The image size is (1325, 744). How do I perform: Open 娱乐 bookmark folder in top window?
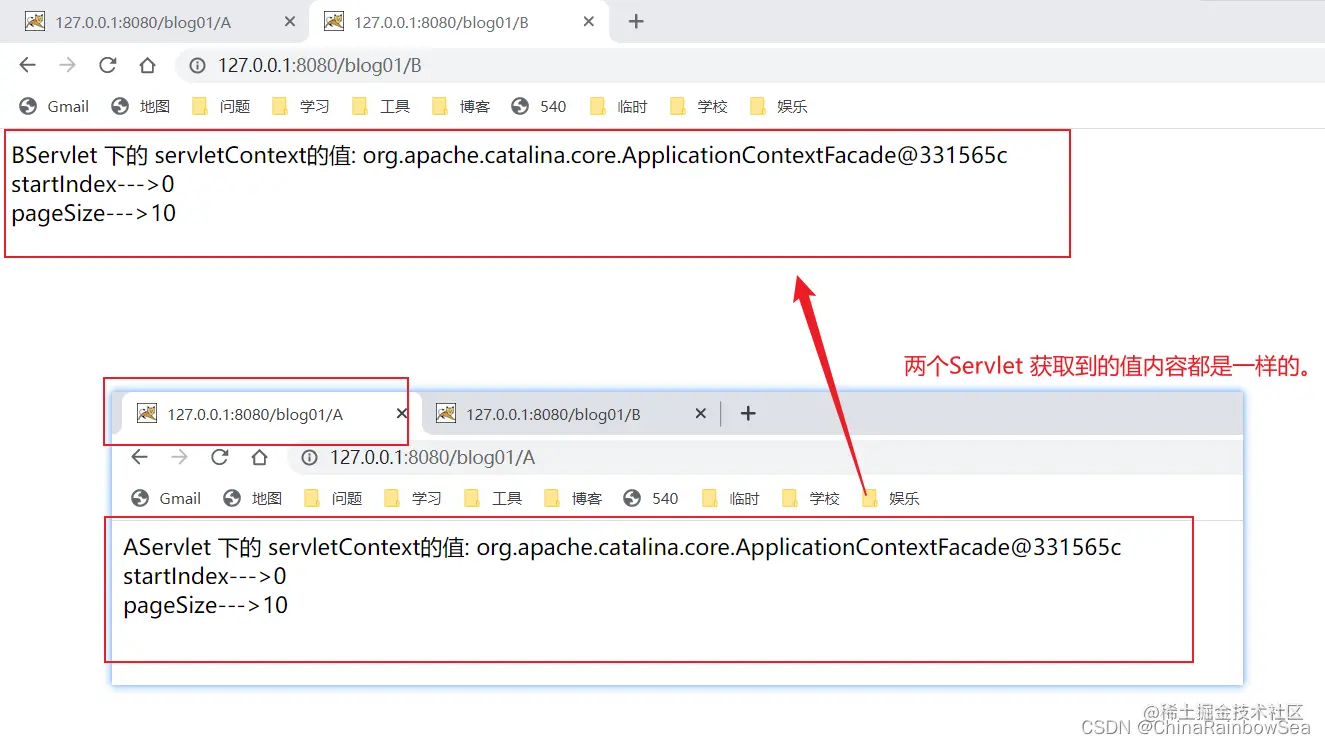tap(778, 106)
